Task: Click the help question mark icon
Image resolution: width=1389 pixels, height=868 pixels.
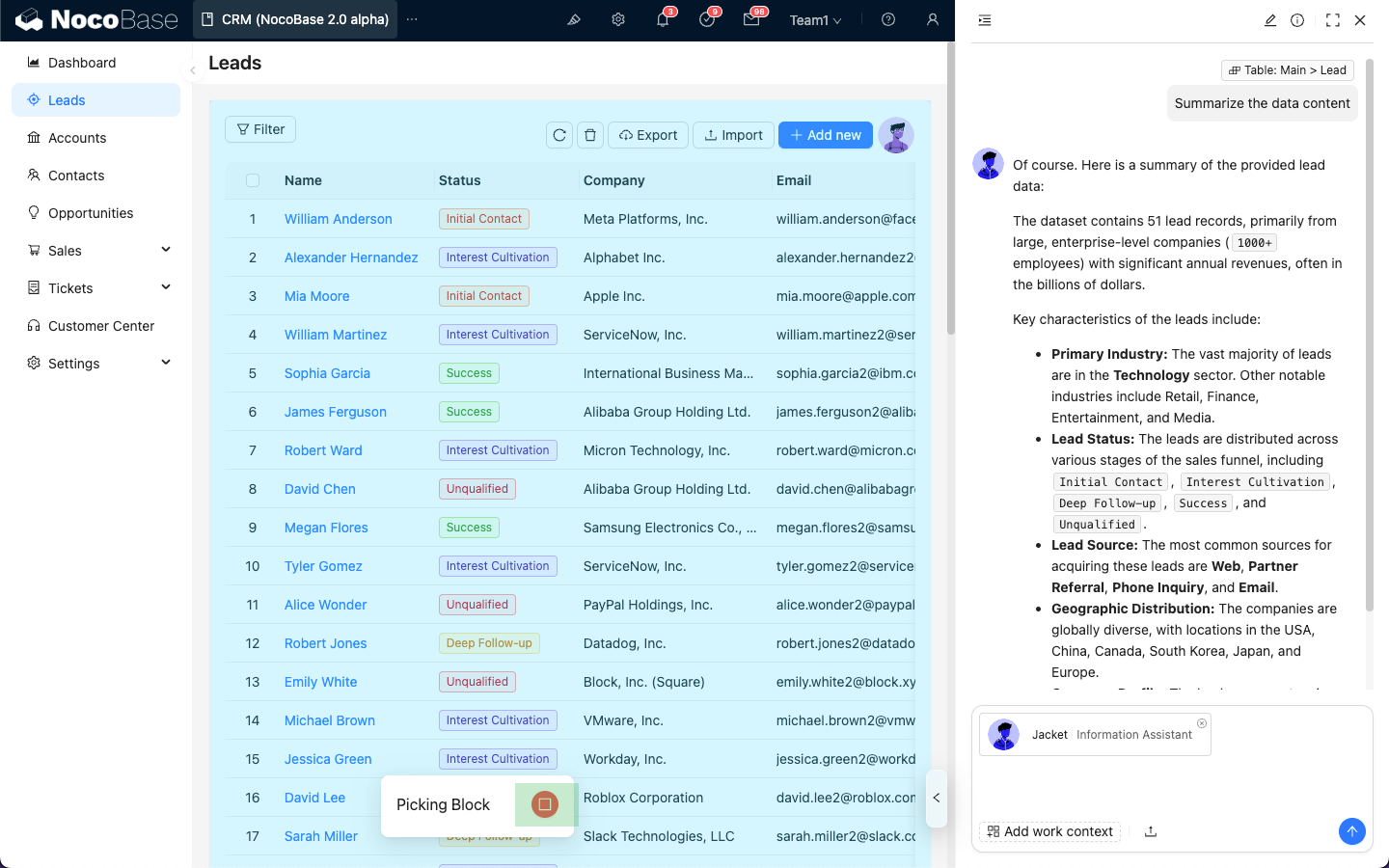Action: point(888,19)
